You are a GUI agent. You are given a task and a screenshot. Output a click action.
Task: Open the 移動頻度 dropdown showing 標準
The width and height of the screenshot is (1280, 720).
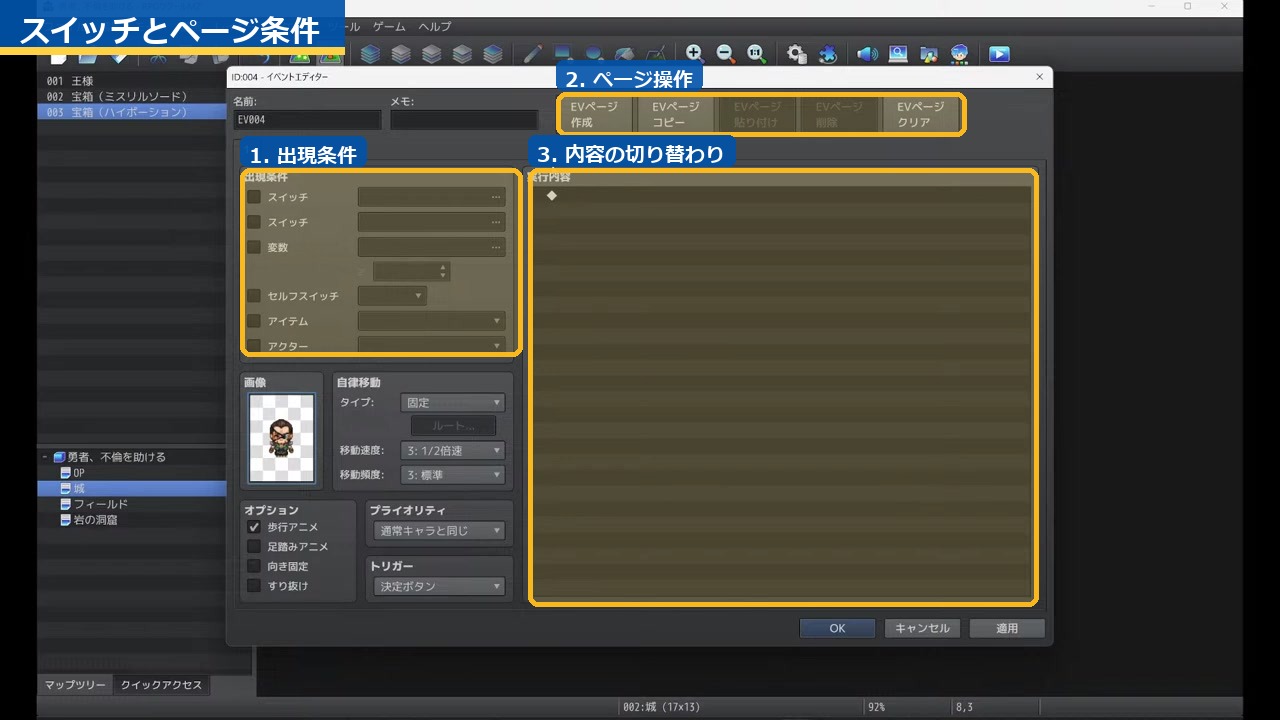tap(452, 475)
